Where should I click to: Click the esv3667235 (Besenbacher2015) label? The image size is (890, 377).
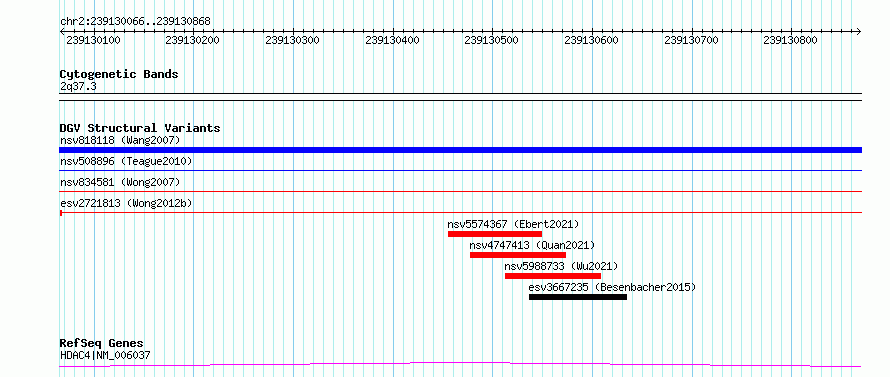pos(612,287)
